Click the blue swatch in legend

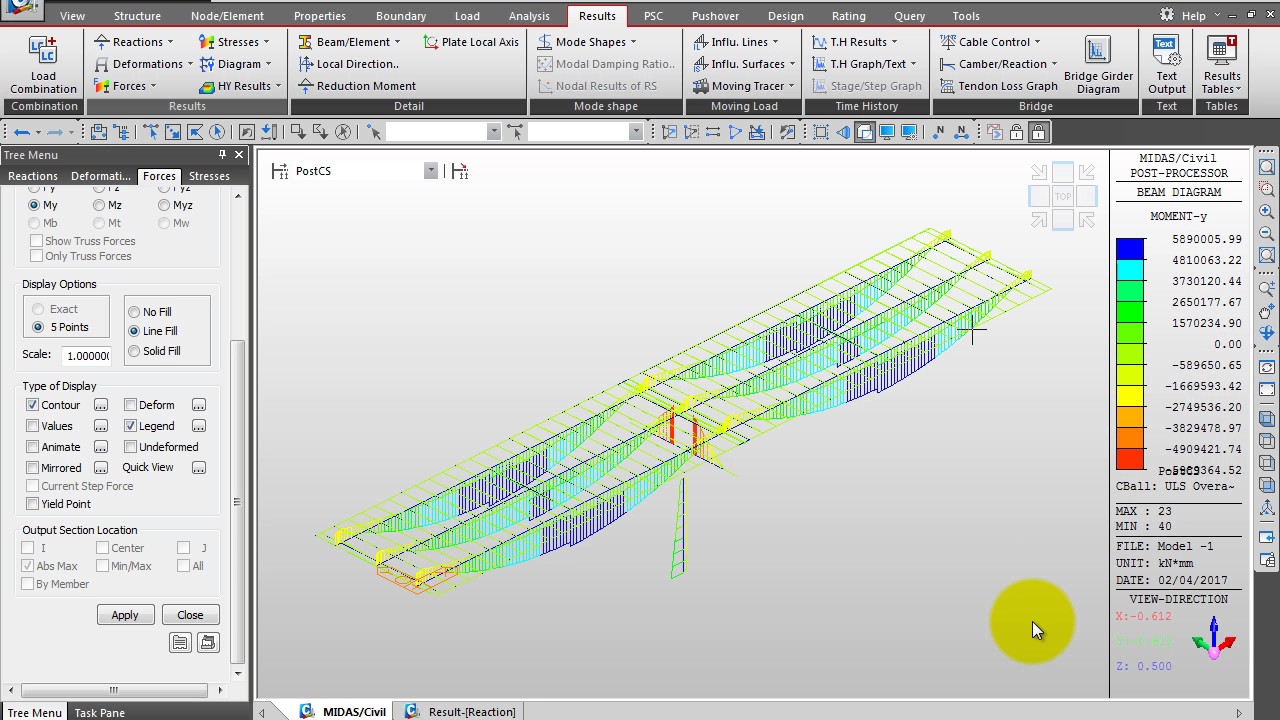coord(1130,249)
